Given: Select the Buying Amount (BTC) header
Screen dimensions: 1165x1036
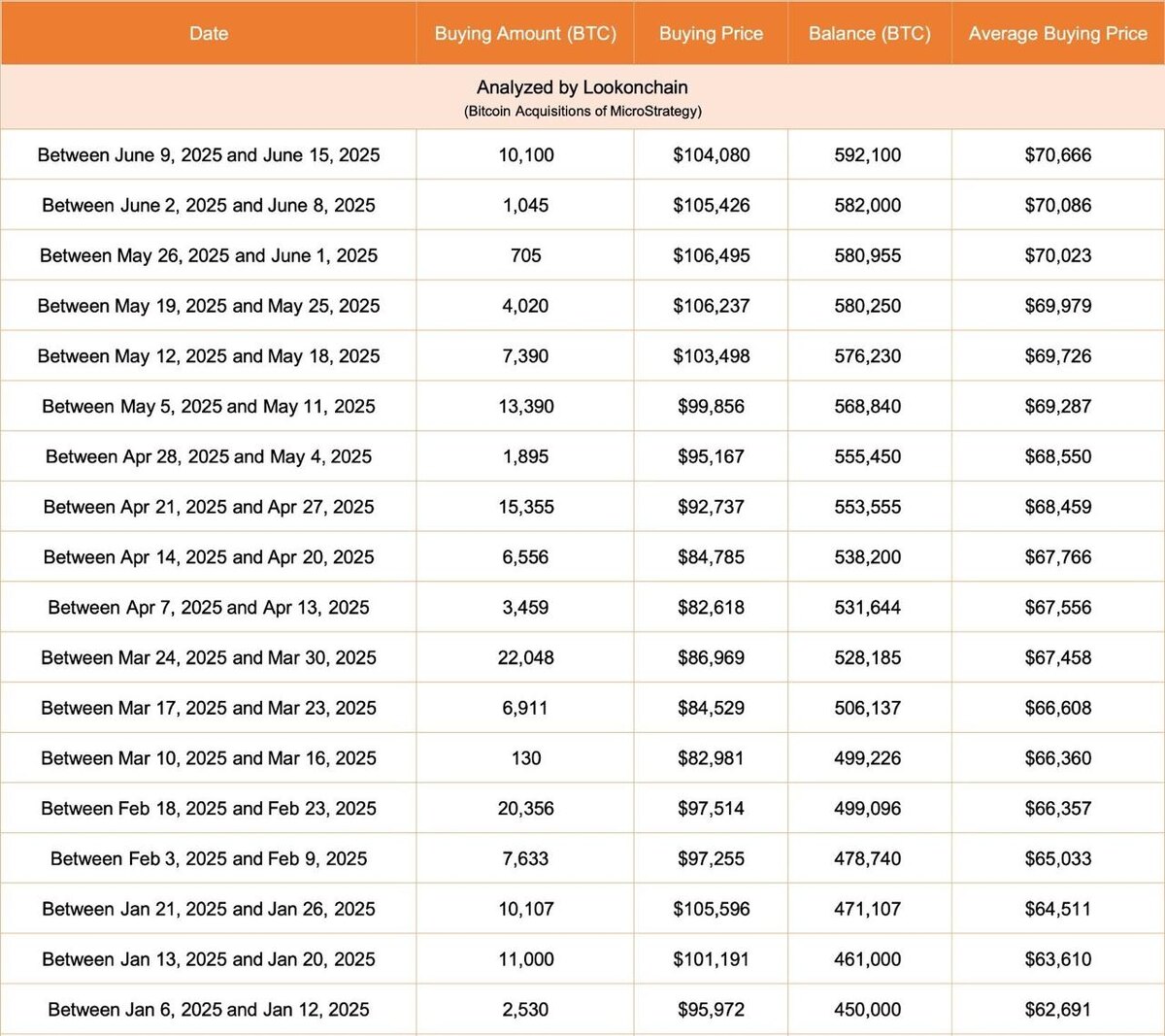Looking at the screenshot, I should (x=525, y=33).
